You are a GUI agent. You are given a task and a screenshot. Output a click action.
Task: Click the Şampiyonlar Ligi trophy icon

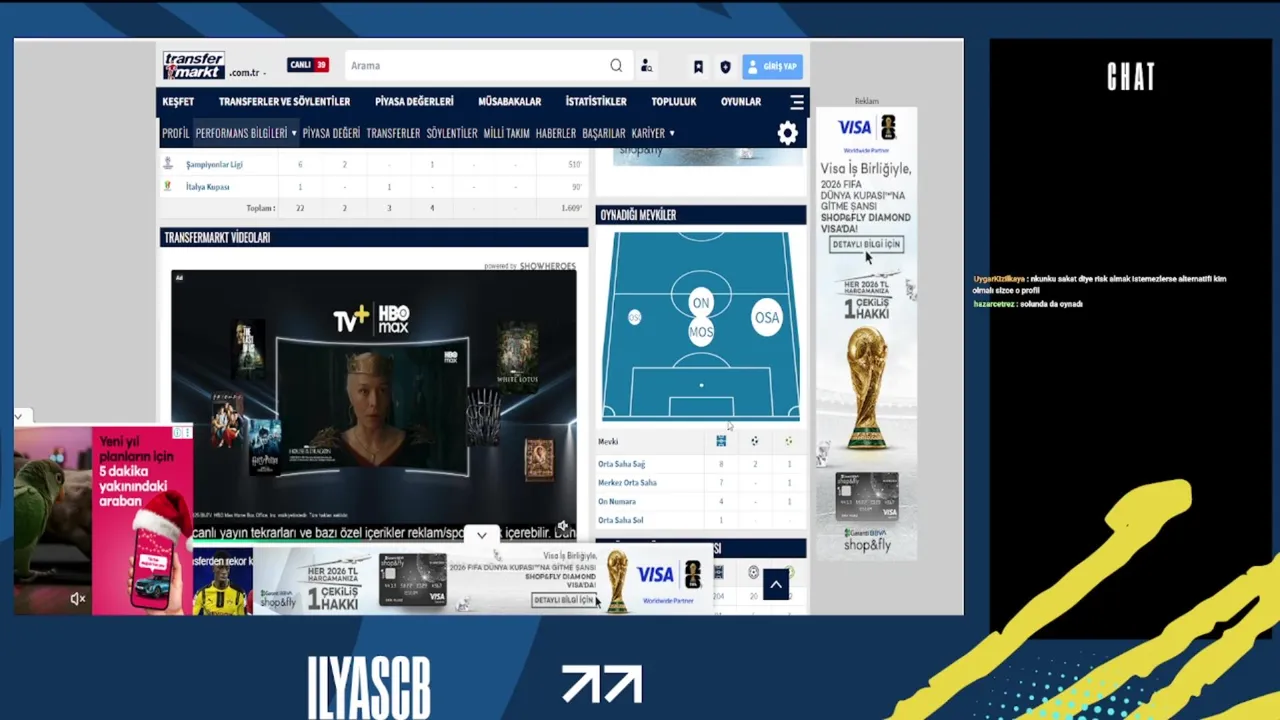(x=168, y=163)
